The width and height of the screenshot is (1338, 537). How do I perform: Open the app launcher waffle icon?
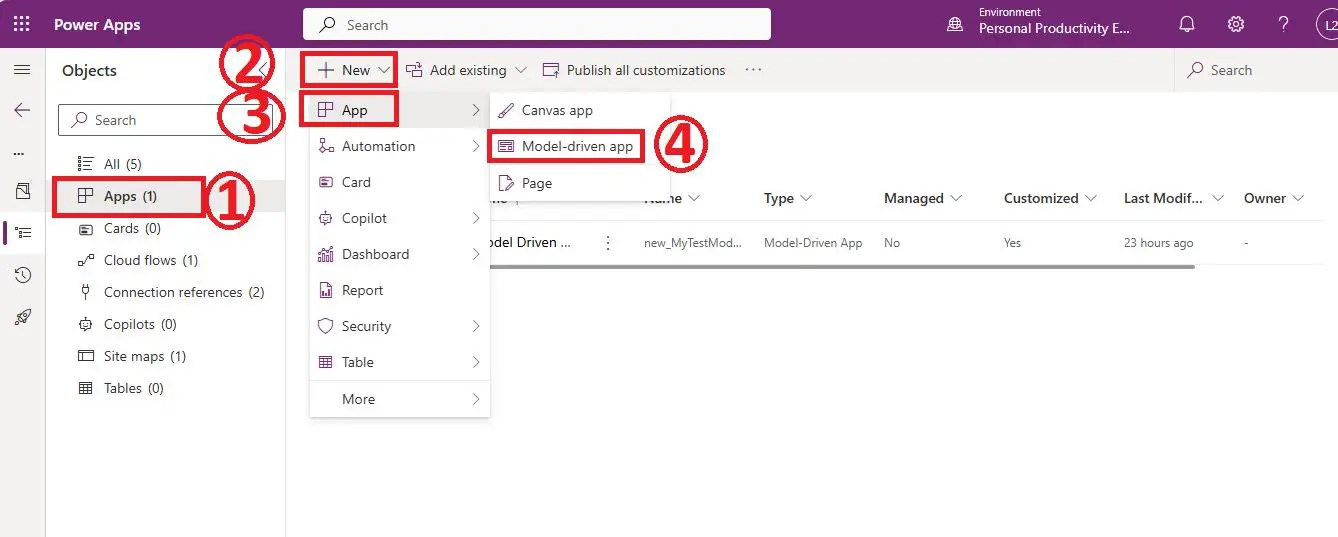coord(22,24)
